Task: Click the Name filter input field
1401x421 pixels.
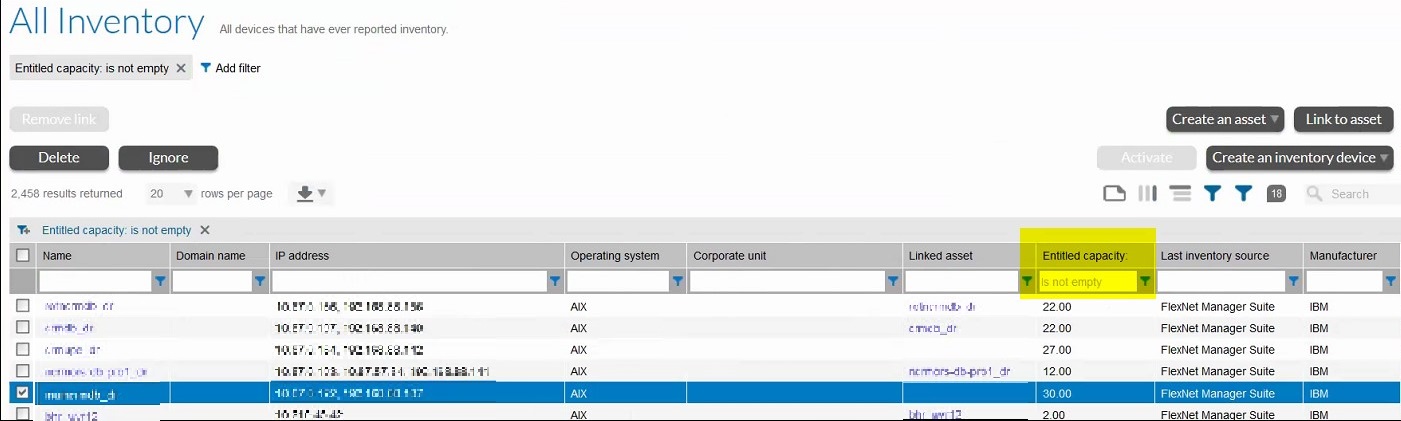Action: tap(95, 282)
